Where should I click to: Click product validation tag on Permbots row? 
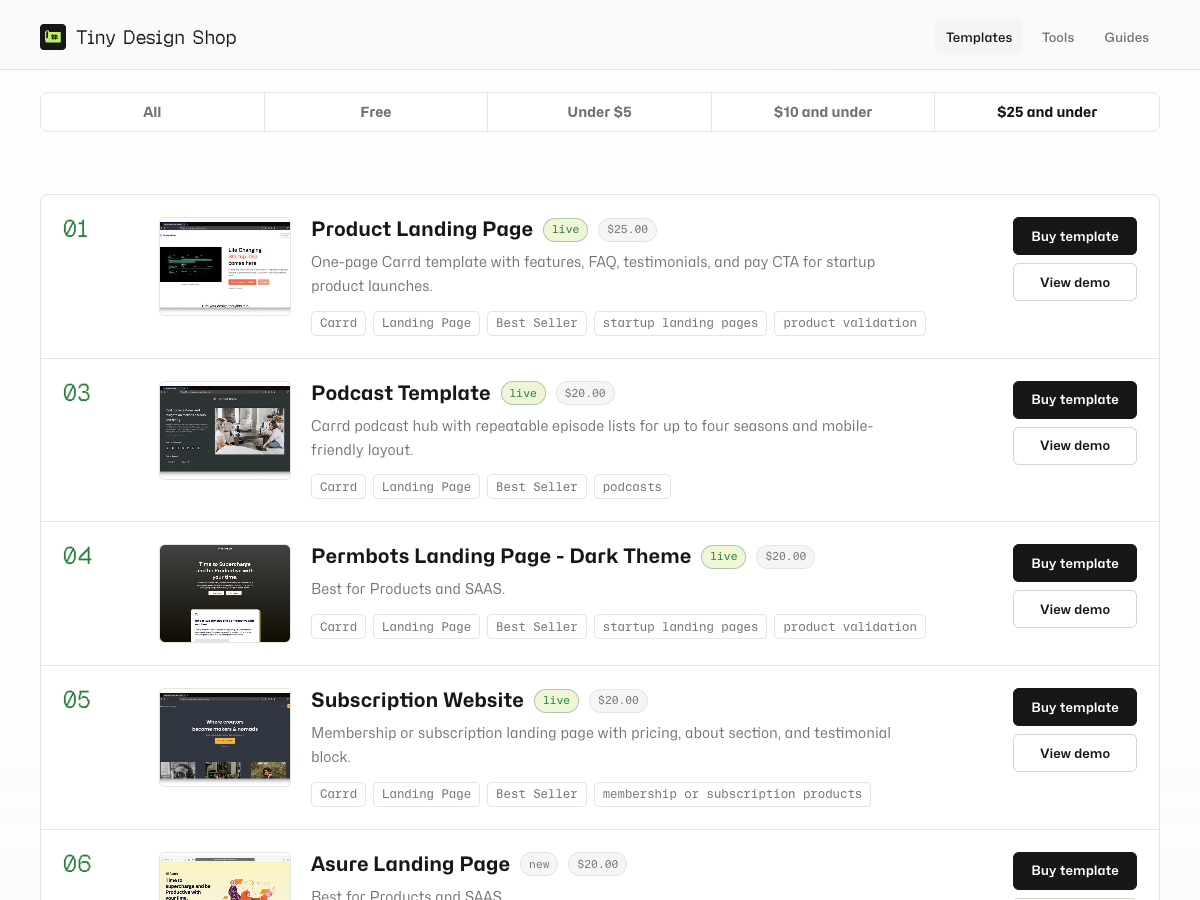pos(850,627)
